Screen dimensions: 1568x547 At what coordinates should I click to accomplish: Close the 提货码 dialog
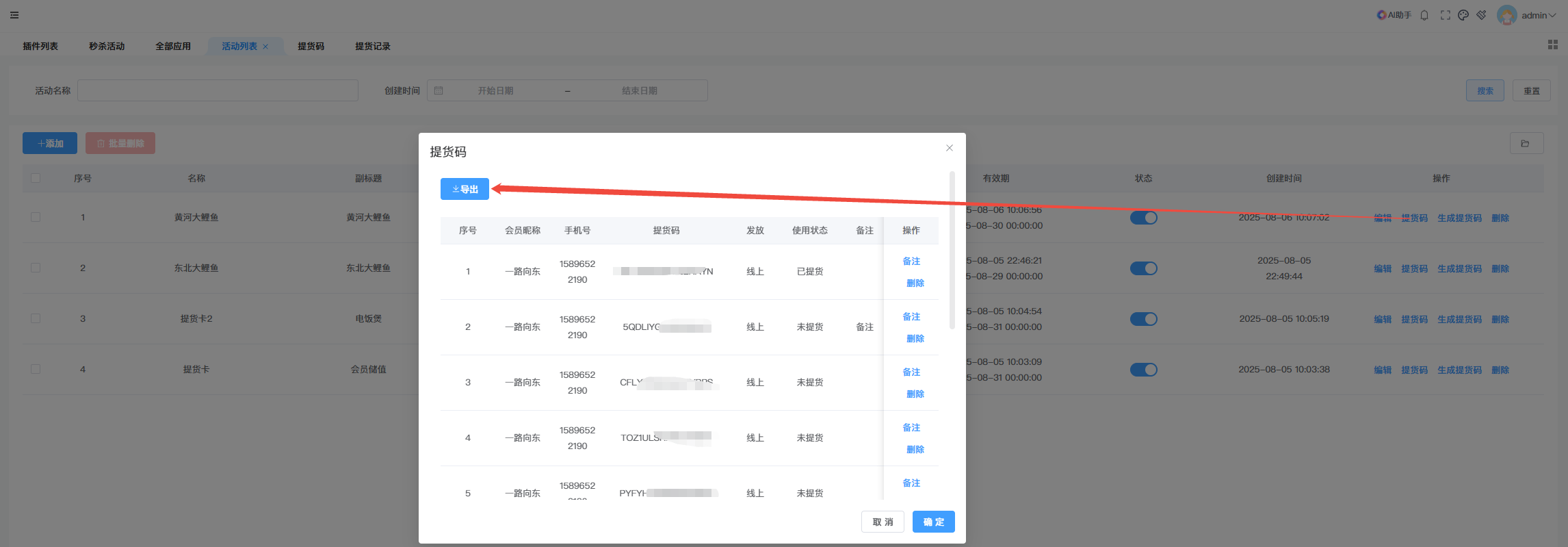pyautogui.click(x=949, y=148)
